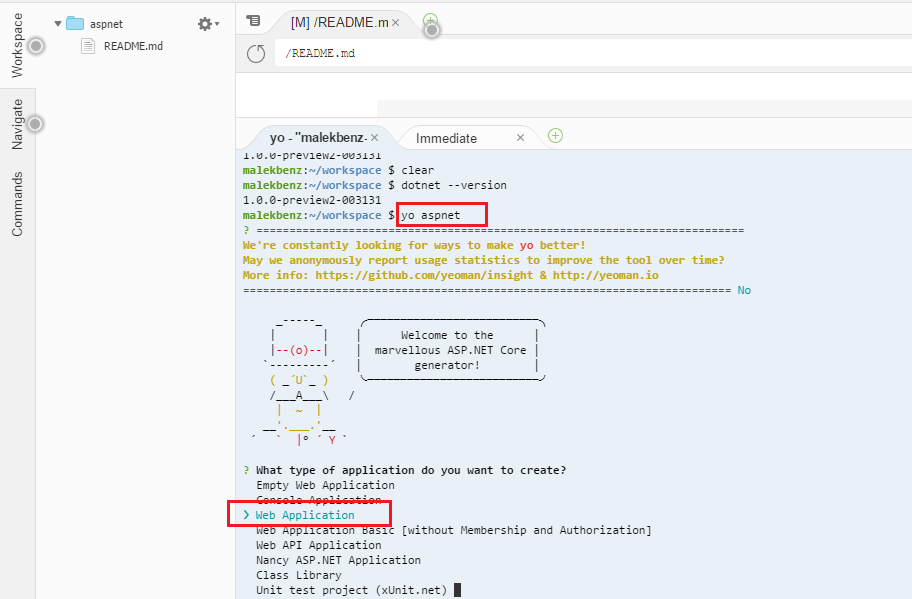Switch to the Immediate tab
The height and width of the screenshot is (599, 912).
(x=446, y=138)
